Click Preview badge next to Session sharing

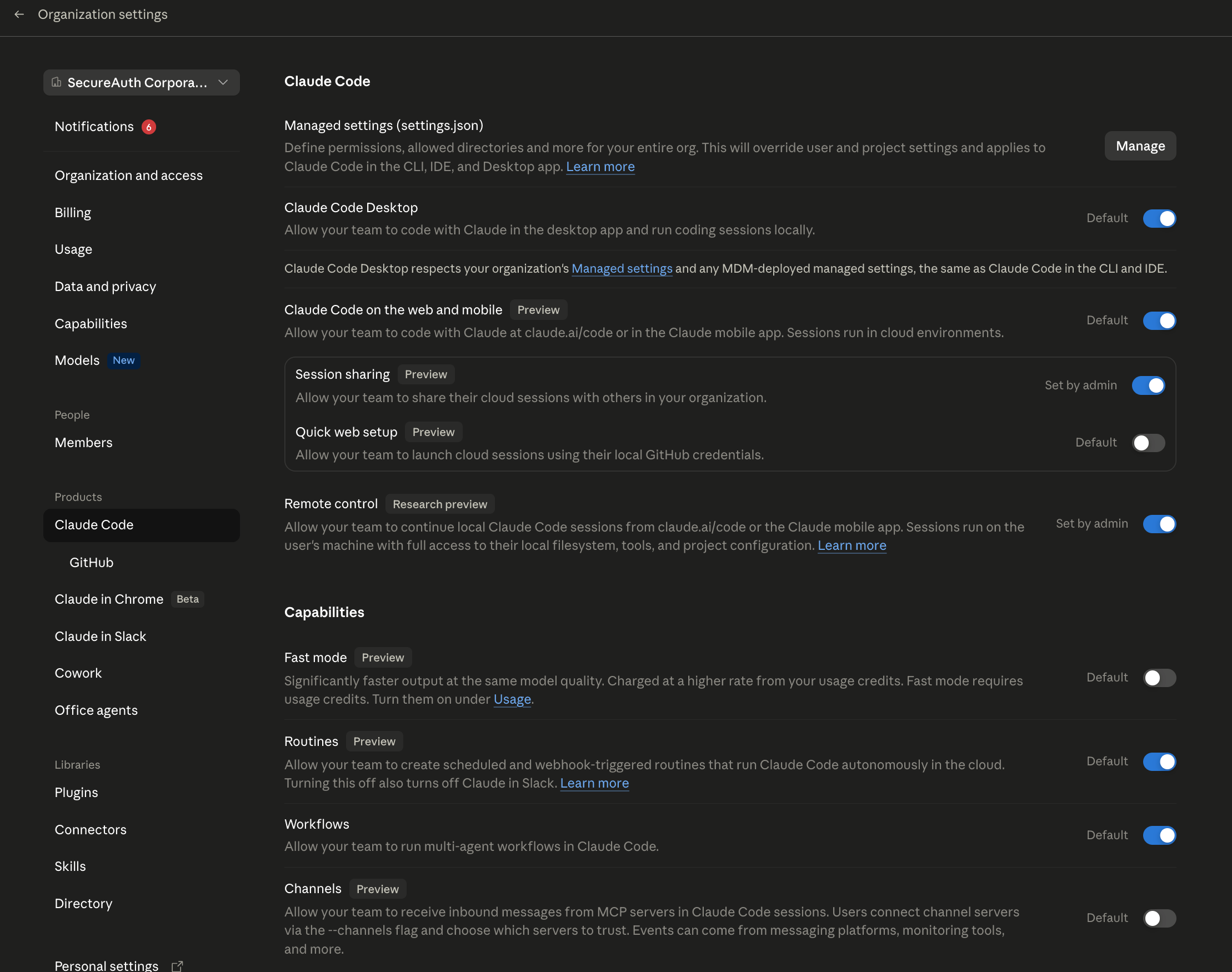[425, 374]
